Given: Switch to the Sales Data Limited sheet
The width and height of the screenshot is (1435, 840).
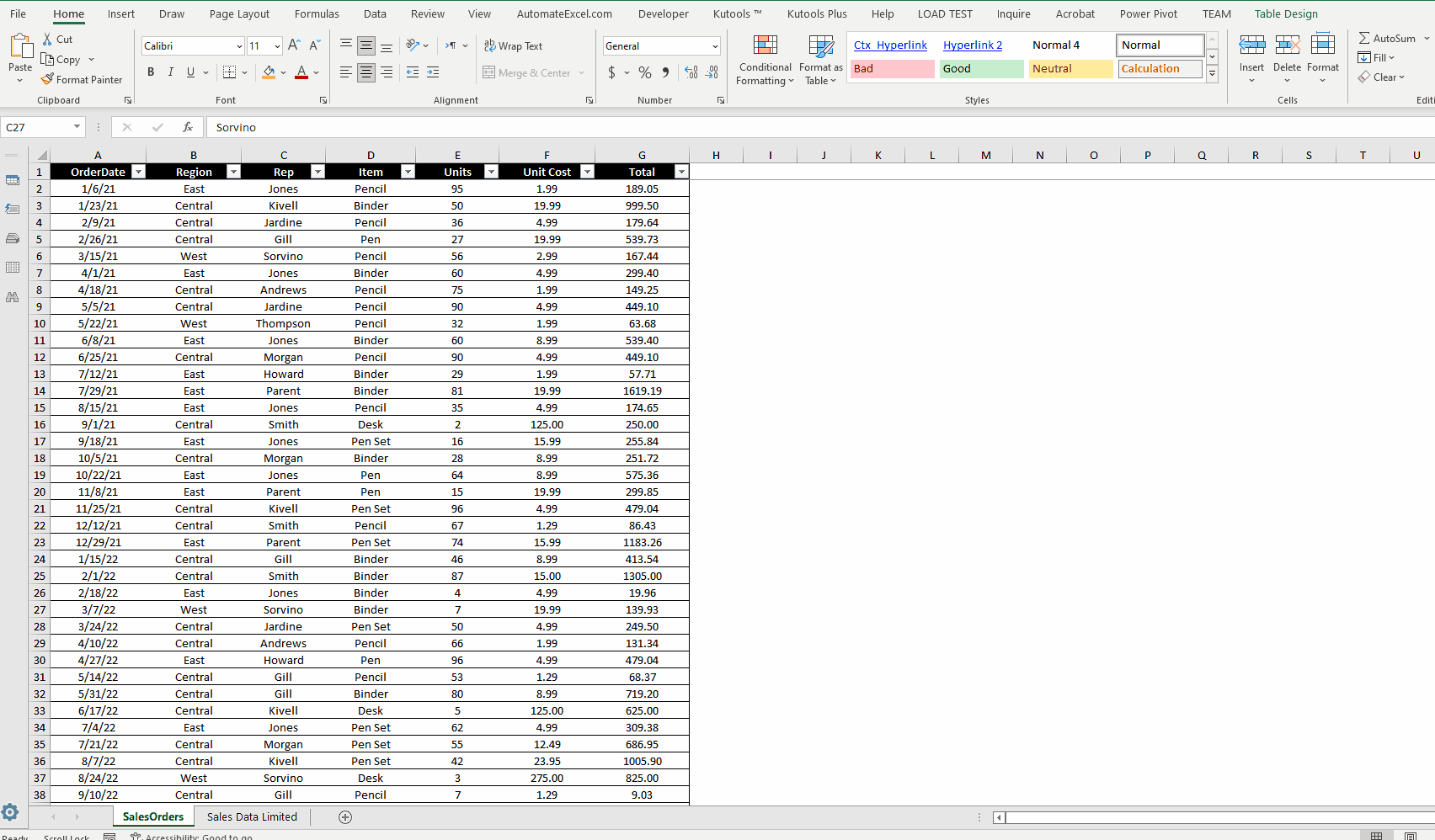Looking at the screenshot, I should pyautogui.click(x=251, y=816).
